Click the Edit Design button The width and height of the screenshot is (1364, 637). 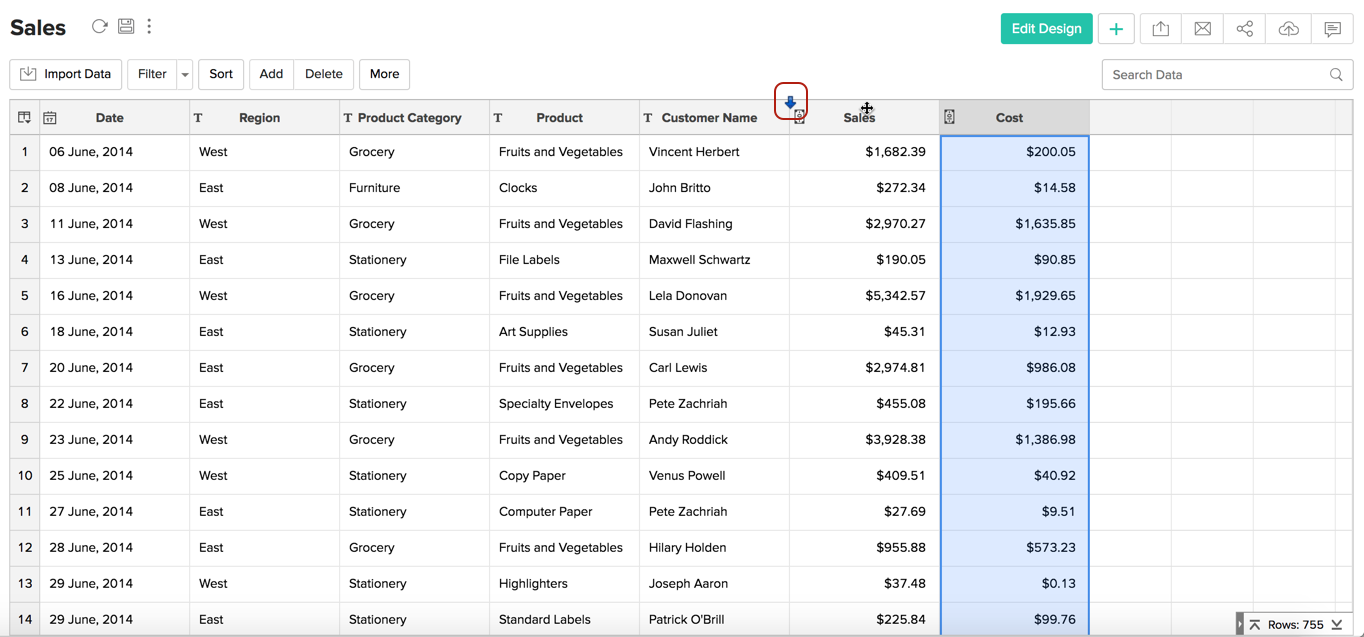tap(1046, 29)
